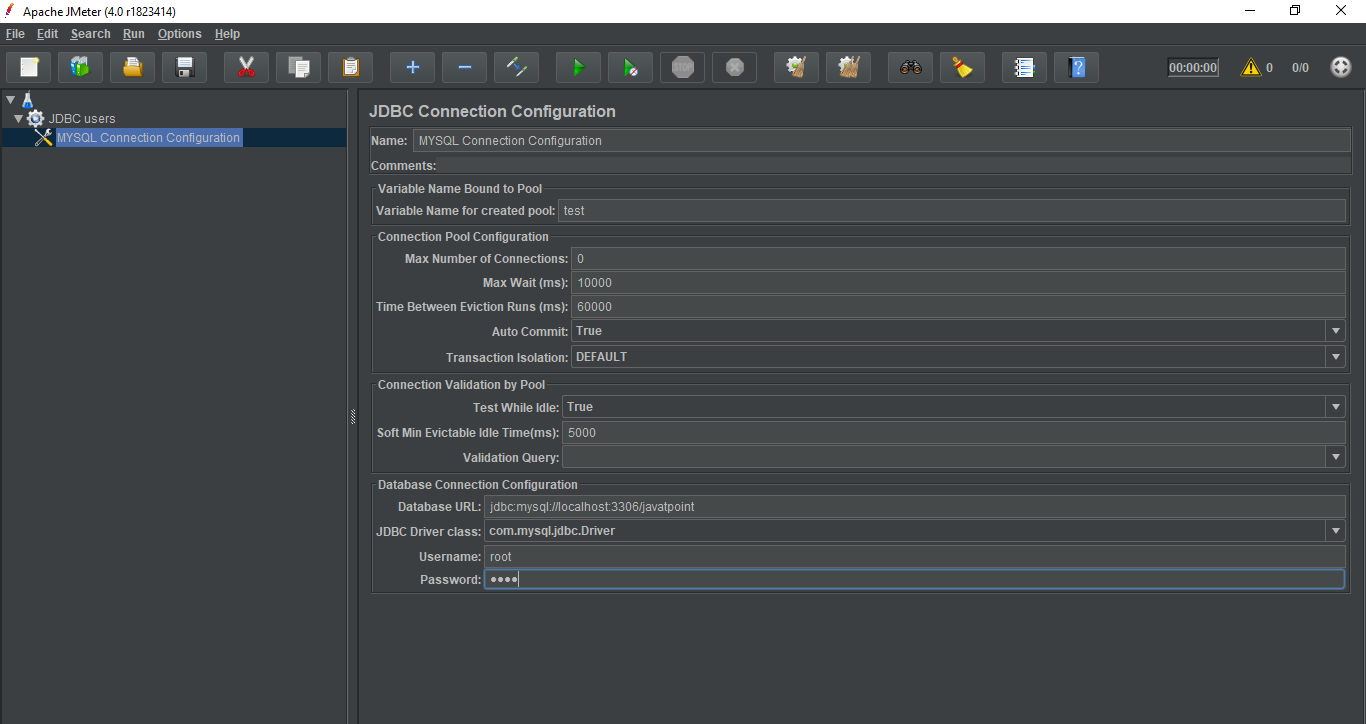Screen dimensions: 1366x724
Task: Open the Help menu
Action: (227, 34)
